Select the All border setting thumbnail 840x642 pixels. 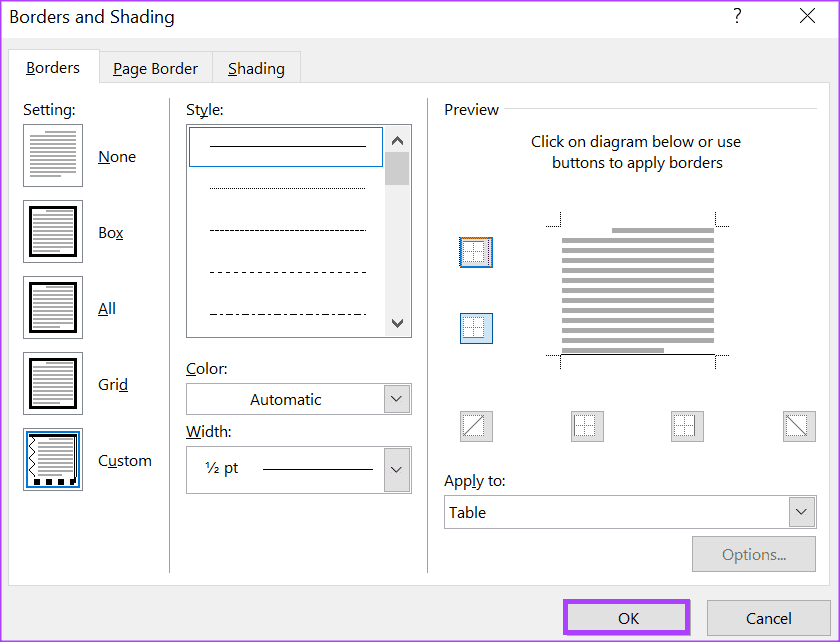tap(53, 308)
